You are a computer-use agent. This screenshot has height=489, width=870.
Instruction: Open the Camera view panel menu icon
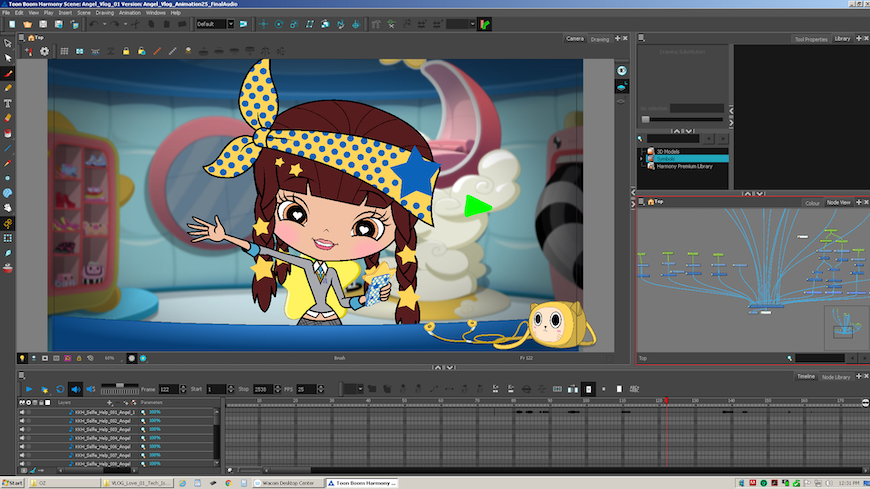click(x=21, y=38)
